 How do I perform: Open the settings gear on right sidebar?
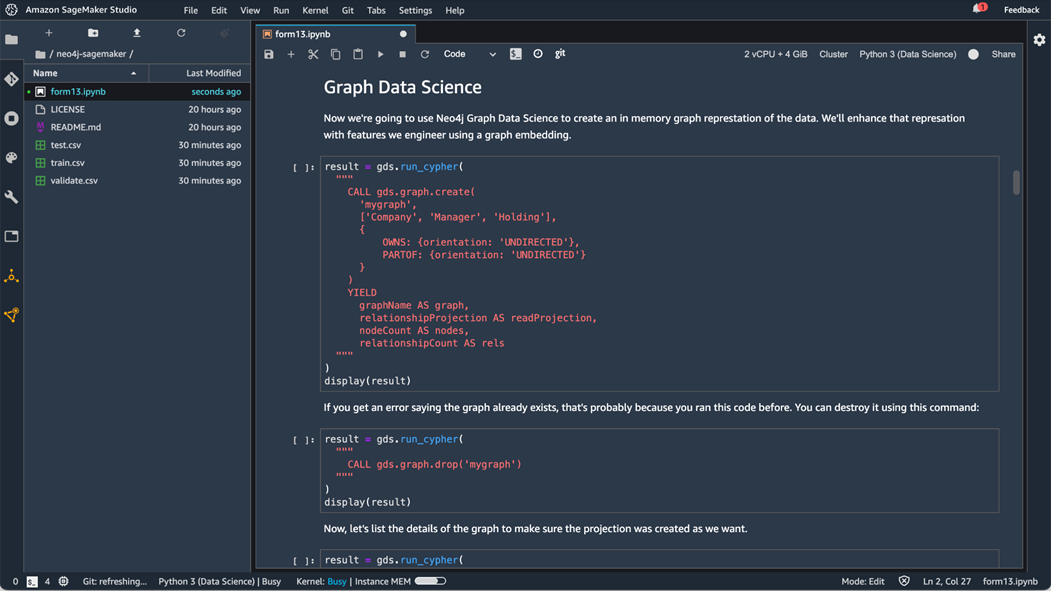pos(1039,40)
